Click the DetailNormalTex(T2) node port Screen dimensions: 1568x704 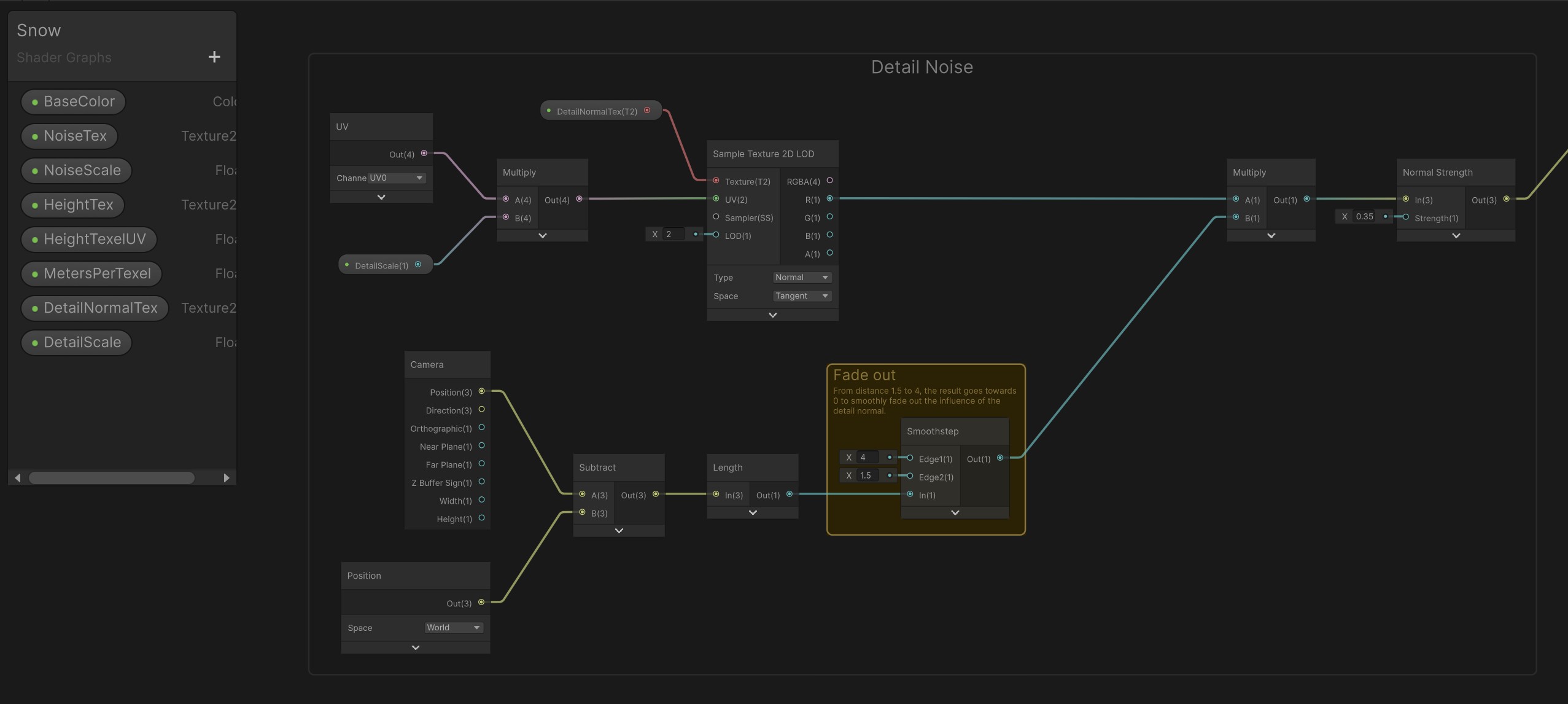point(647,111)
